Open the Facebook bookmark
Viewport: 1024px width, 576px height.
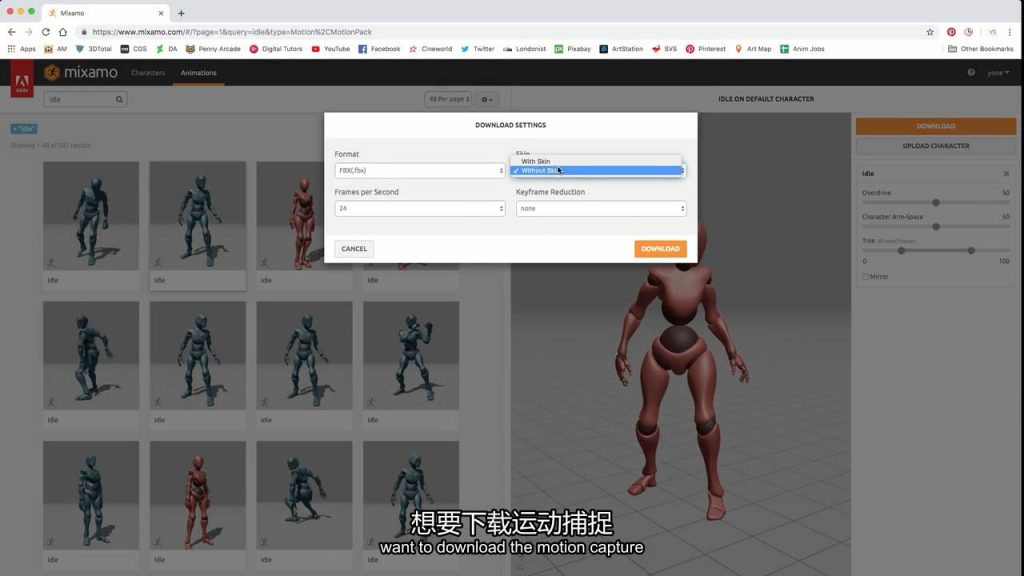[x=379, y=49]
